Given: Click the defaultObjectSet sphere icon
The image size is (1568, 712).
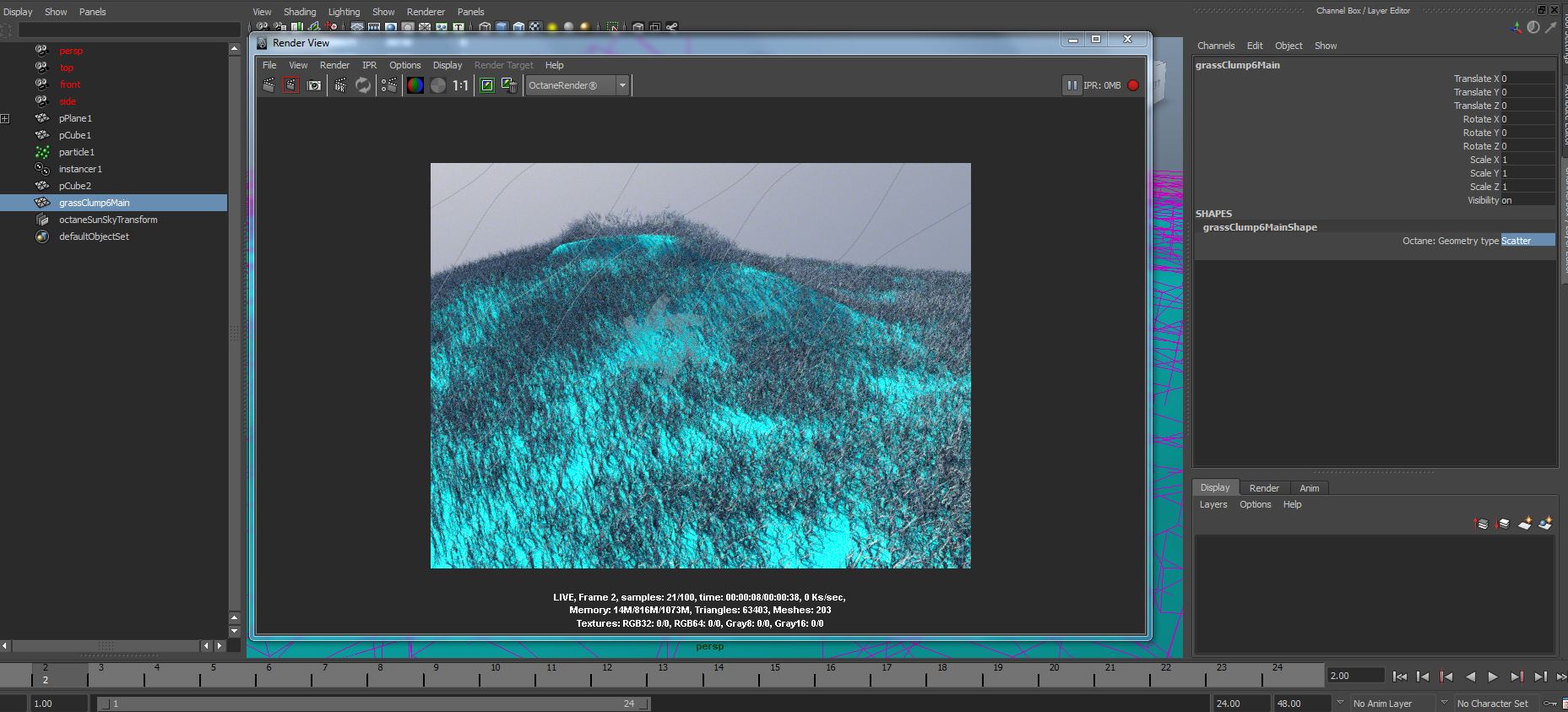Looking at the screenshot, I should [42, 236].
